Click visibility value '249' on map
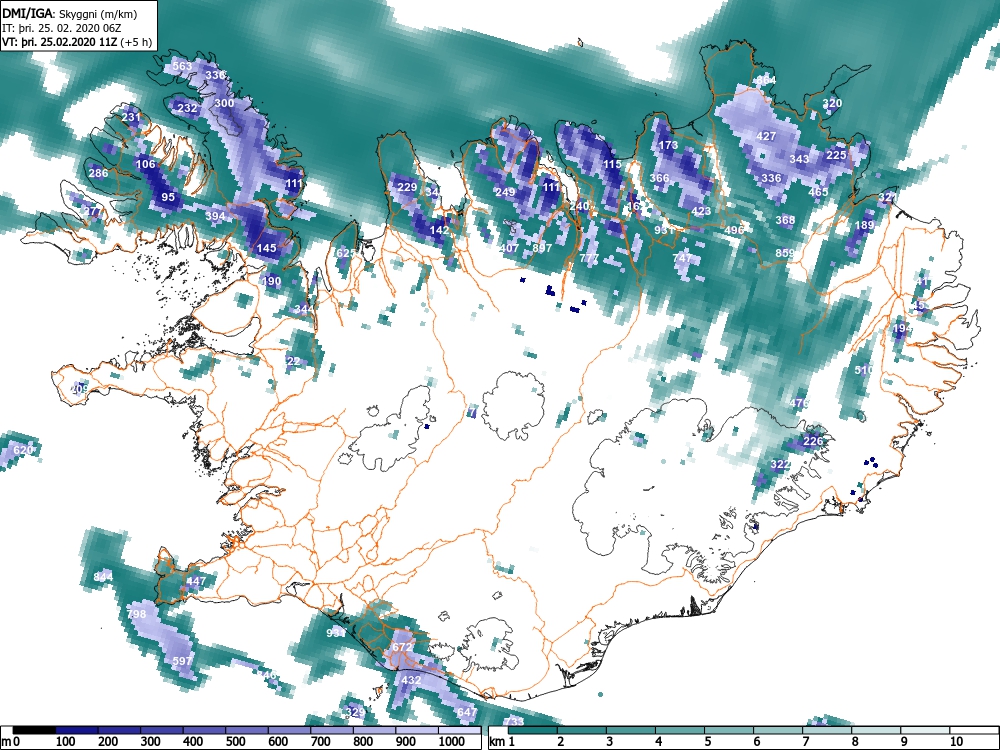This screenshot has height=750, width=1000. (504, 192)
